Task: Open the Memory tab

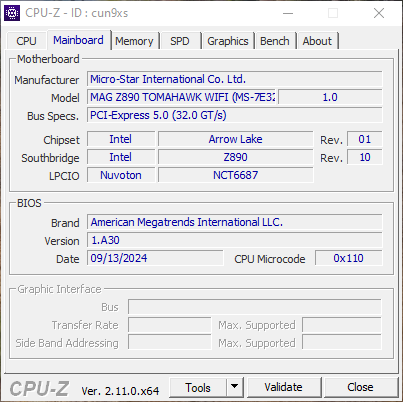Action: (x=134, y=41)
